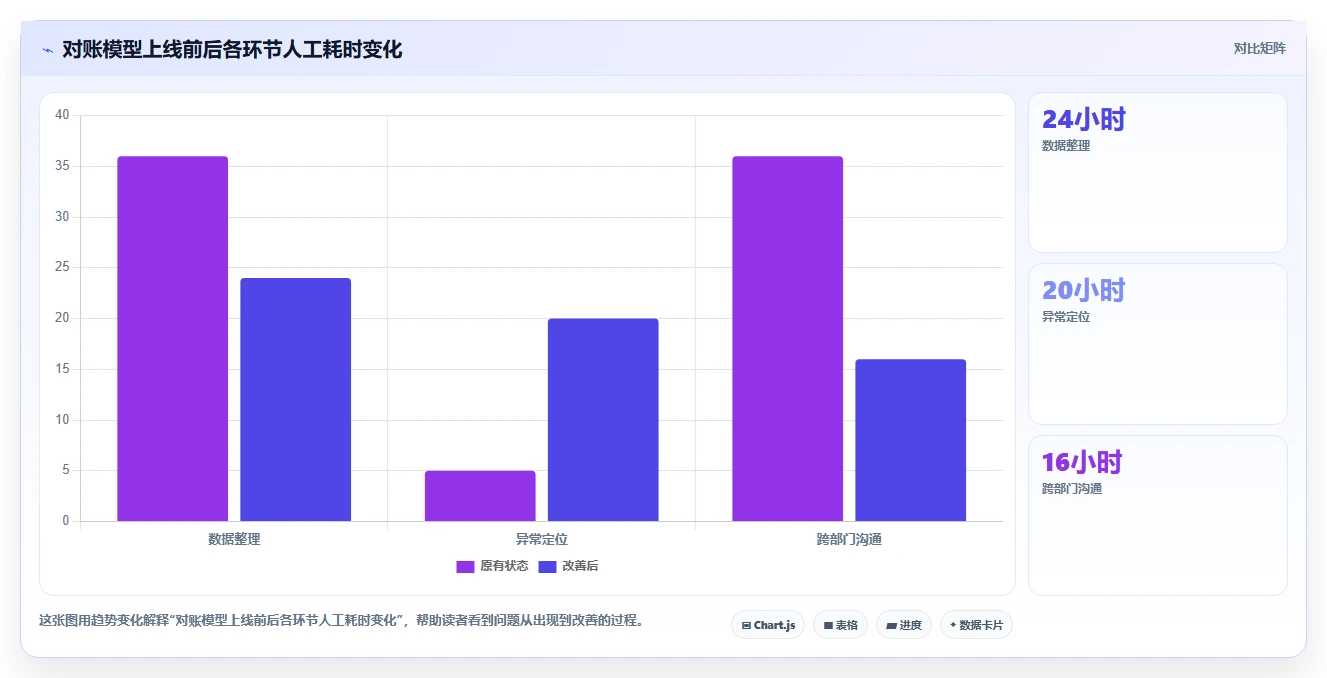This screenshot has width=1327, height=678.
Task: Toggle the 改善后 legend entry
Action: pyautogui.click(x=568, y=566)
